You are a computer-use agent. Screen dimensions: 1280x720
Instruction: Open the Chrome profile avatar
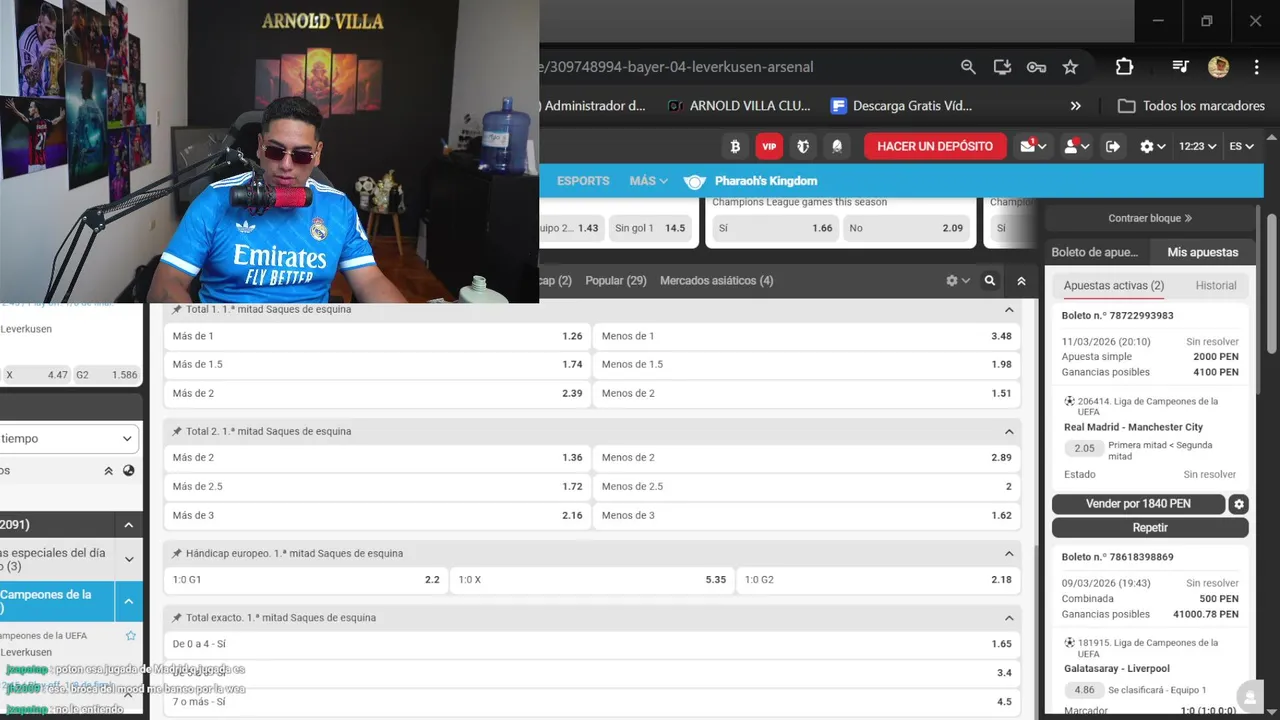pos(1218,67)
